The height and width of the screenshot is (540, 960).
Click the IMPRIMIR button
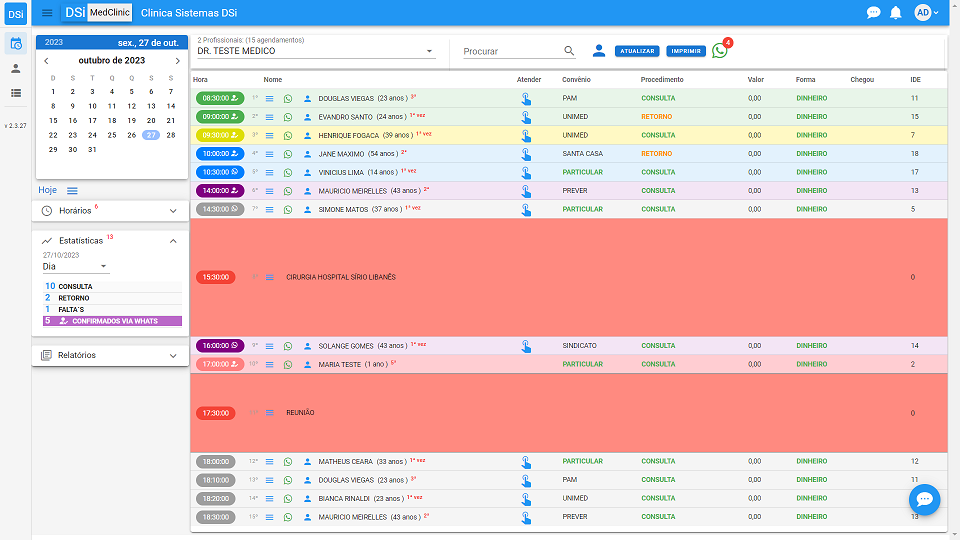click(686, 51)
